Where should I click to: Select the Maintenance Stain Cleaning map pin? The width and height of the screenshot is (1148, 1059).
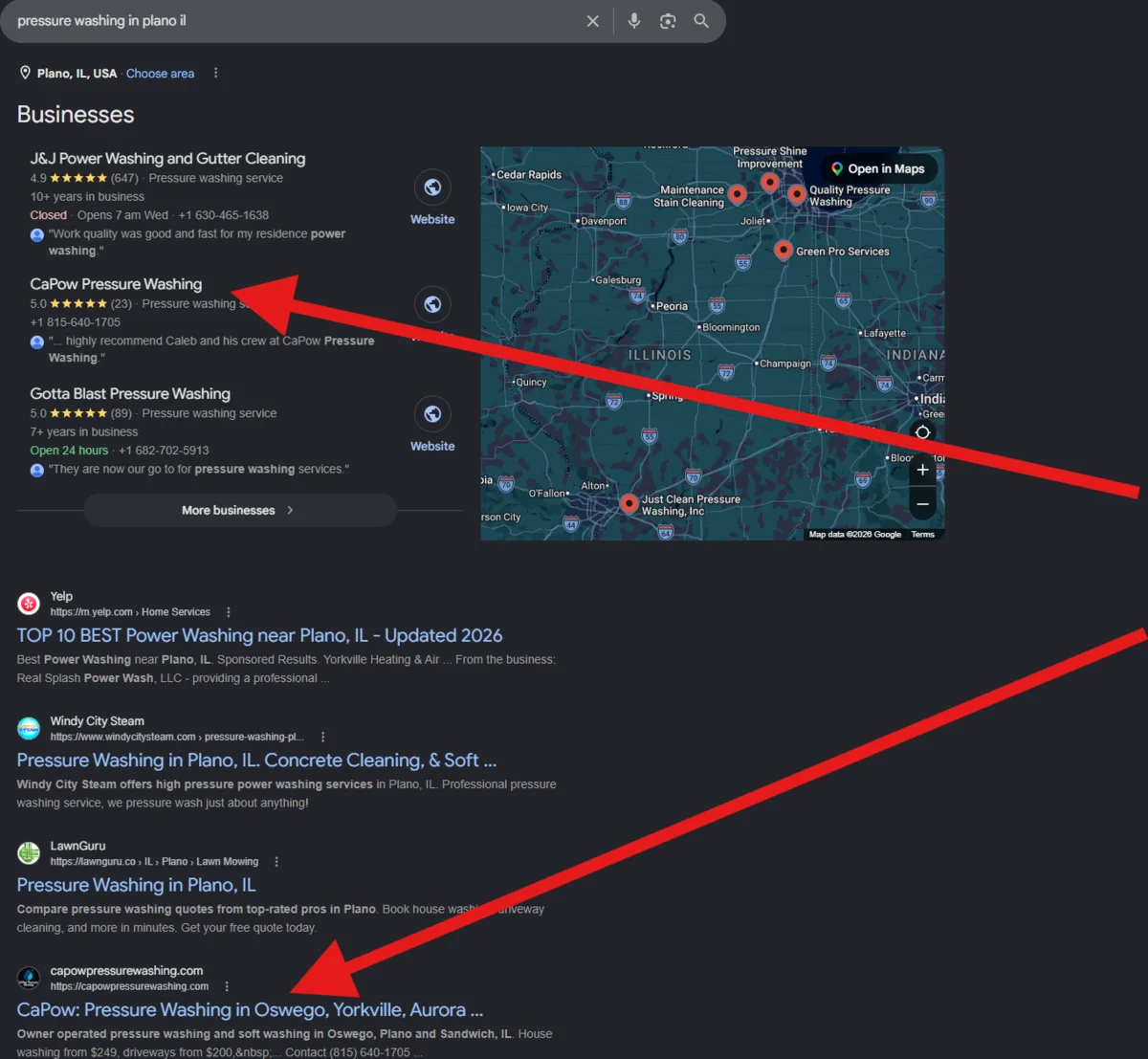coord(737,194)
